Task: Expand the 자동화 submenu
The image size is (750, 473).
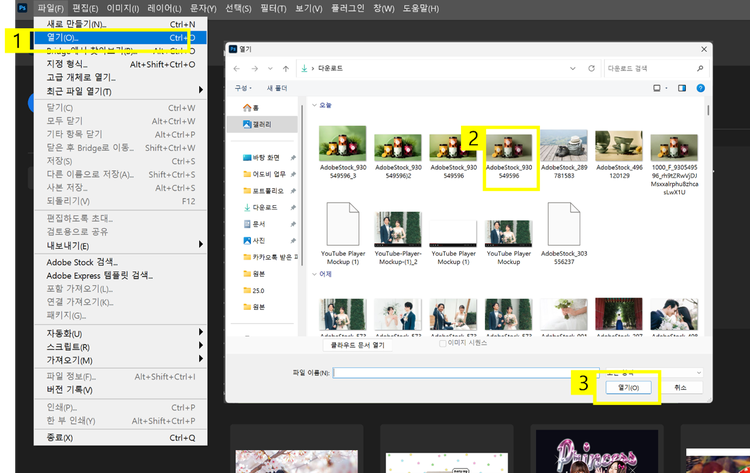Action: pos(200,332)
